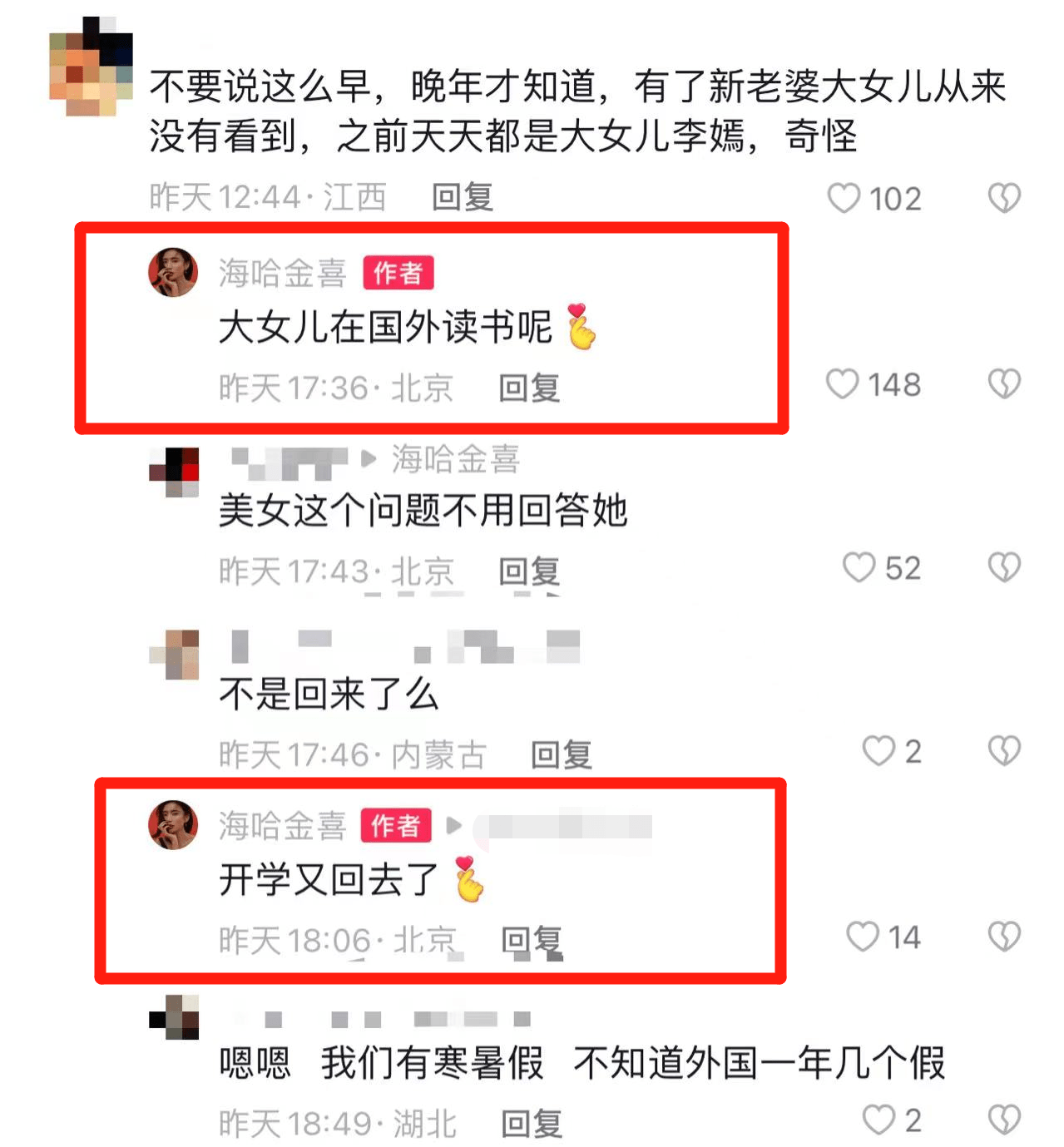The height and width of the screenshot is (1147, 1064).
Task: Like the 嗯嗯 我们有寒暑假 comment
Action: (x=878, y=1120)
